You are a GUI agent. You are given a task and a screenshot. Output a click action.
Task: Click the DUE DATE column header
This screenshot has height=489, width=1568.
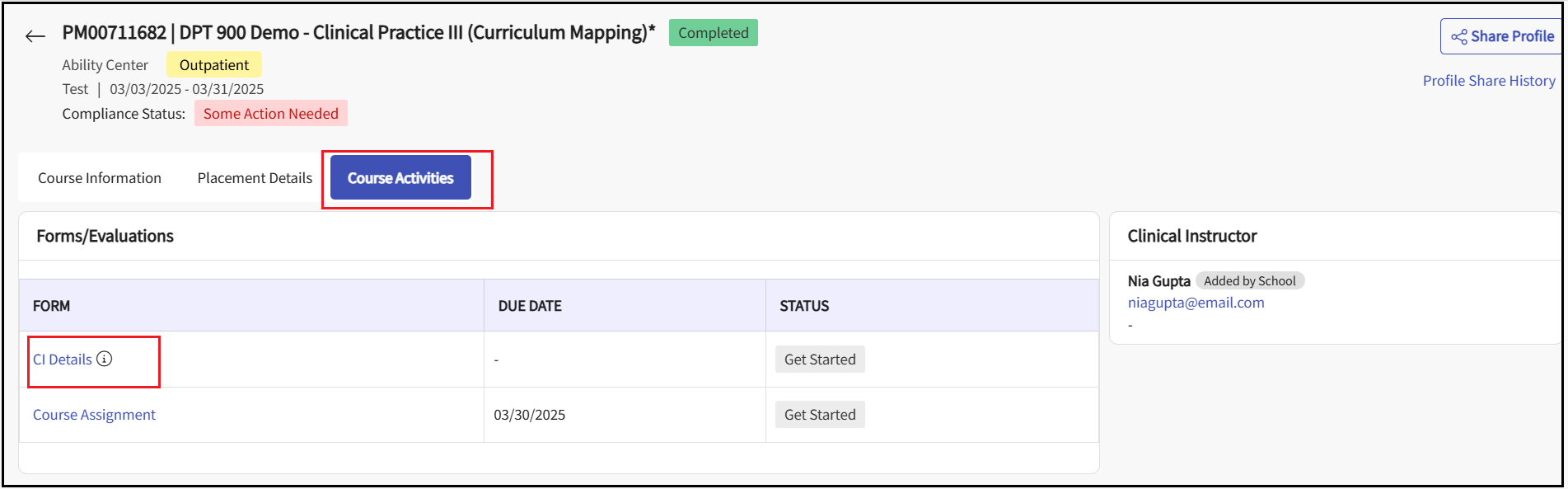pyautogui.click(x=529, y=306)
